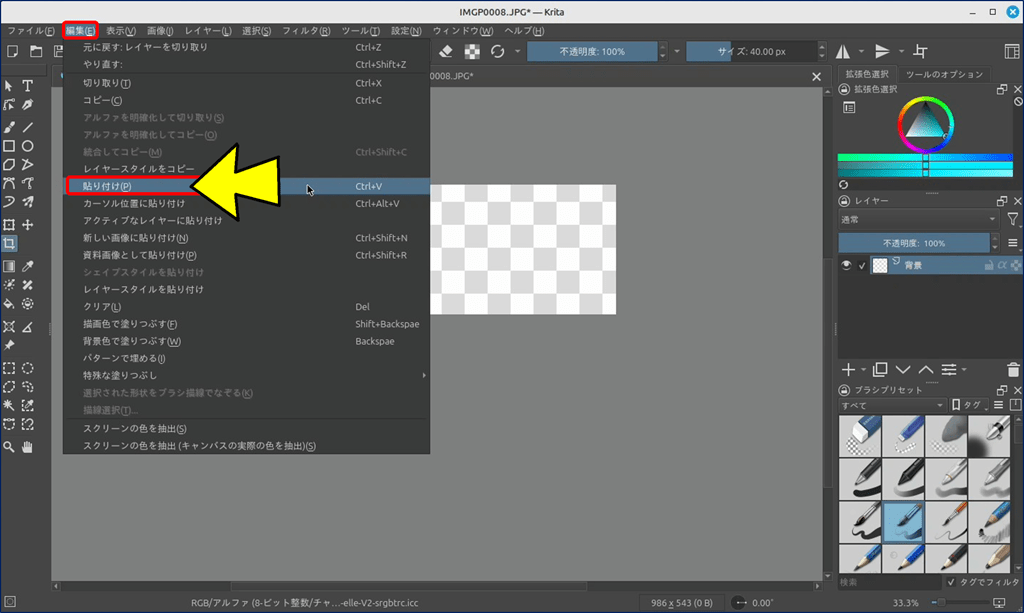1024x613 pixels.
Task: Pick the Zoom magnifier tool
Action: coord(9,446)
